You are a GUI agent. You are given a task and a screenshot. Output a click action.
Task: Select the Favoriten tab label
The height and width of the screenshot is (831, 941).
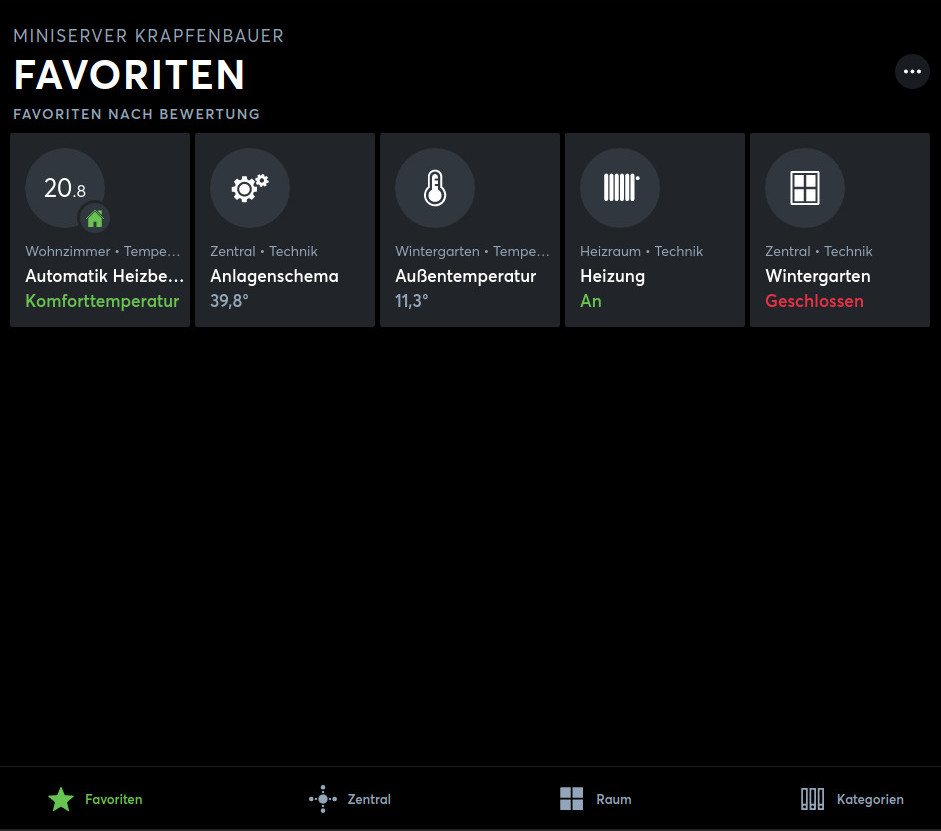coord(114,800)
